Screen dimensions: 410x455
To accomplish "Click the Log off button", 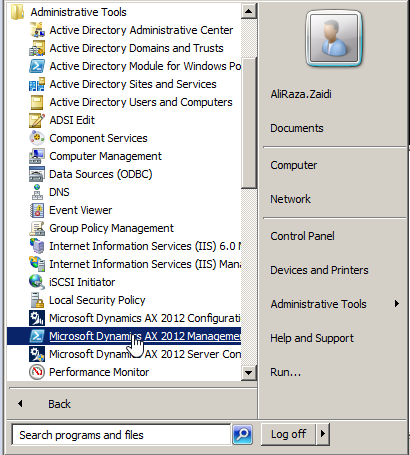I will pyautogui.click(x=288, y=434).
